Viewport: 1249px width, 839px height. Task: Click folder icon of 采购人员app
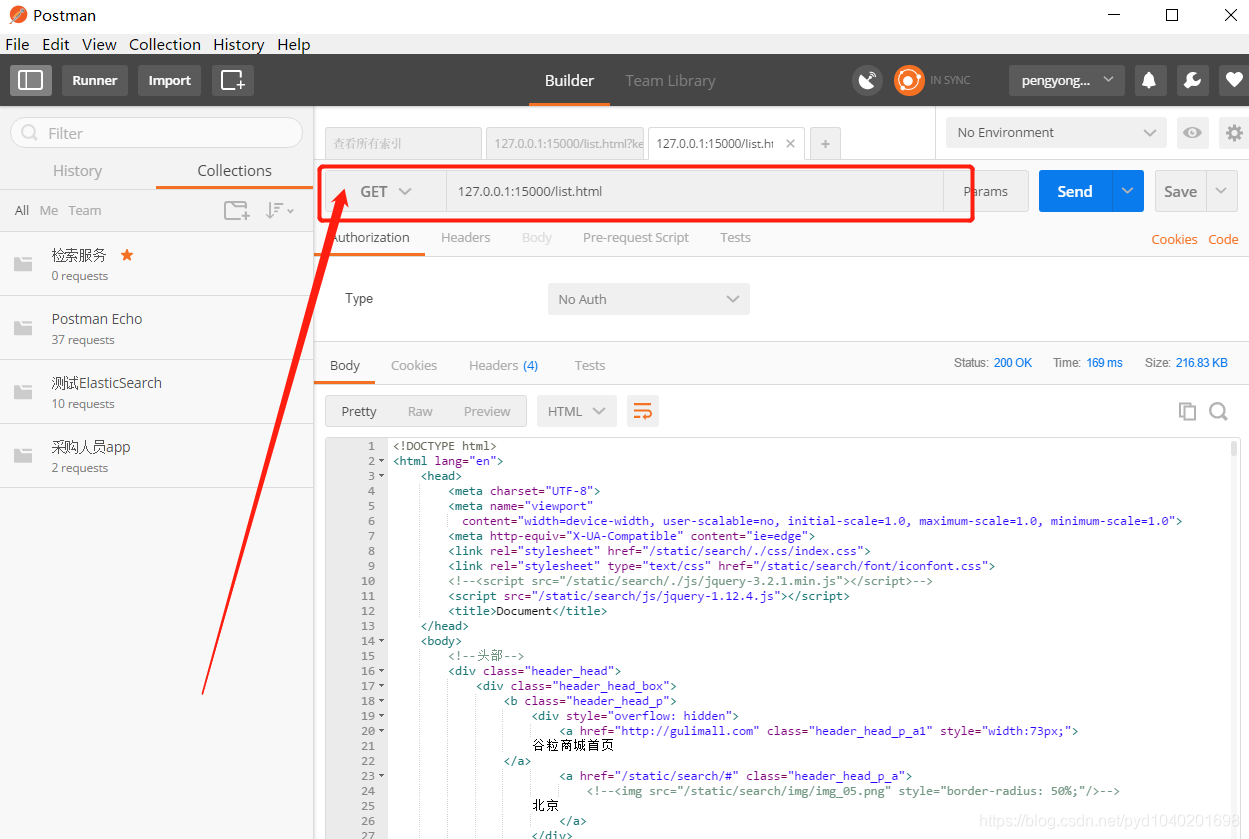pyautogui.click(x=23, y=456)
